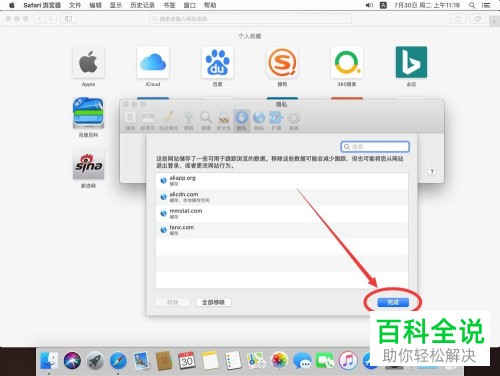Open the Apple favorite
The width and height of the screenshot is (500, 376).
pyautogui.click(x=88, y=66)
